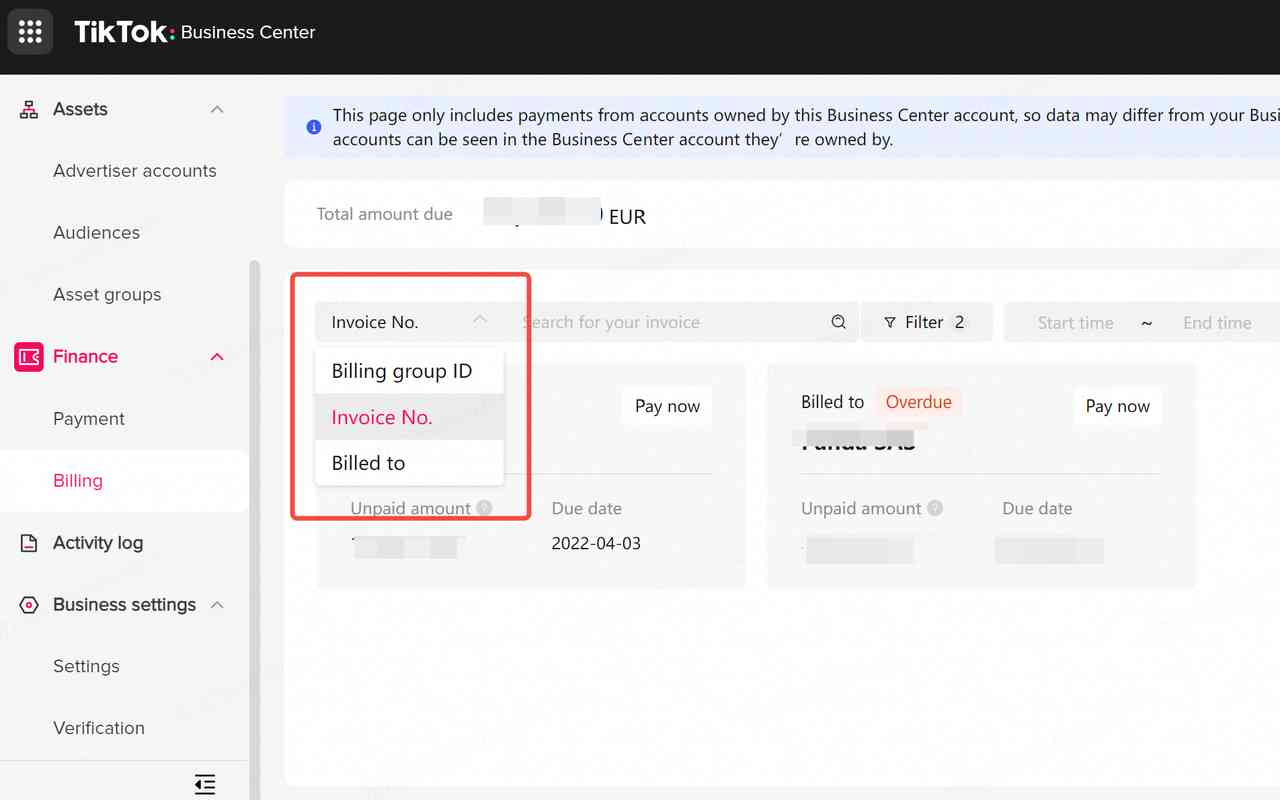
Task: Click the Start time date field
Action: tap(1076, 322)
